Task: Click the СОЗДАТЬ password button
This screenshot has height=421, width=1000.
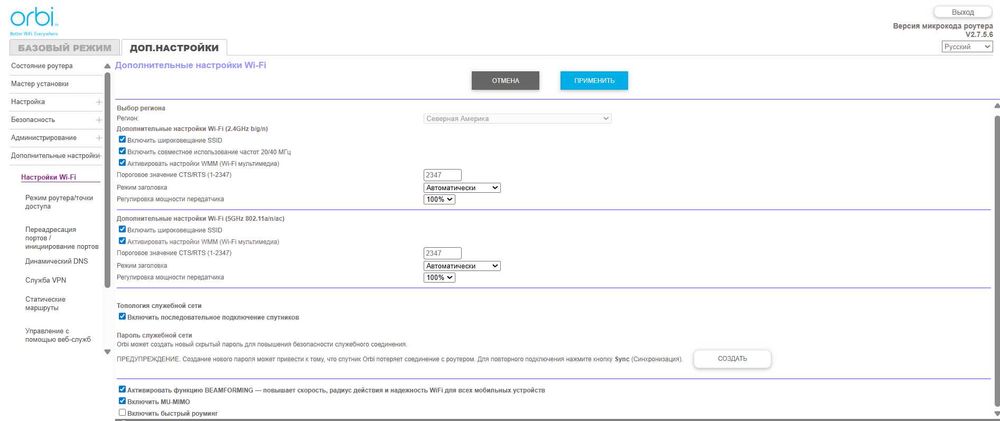Action: [732, 358]
